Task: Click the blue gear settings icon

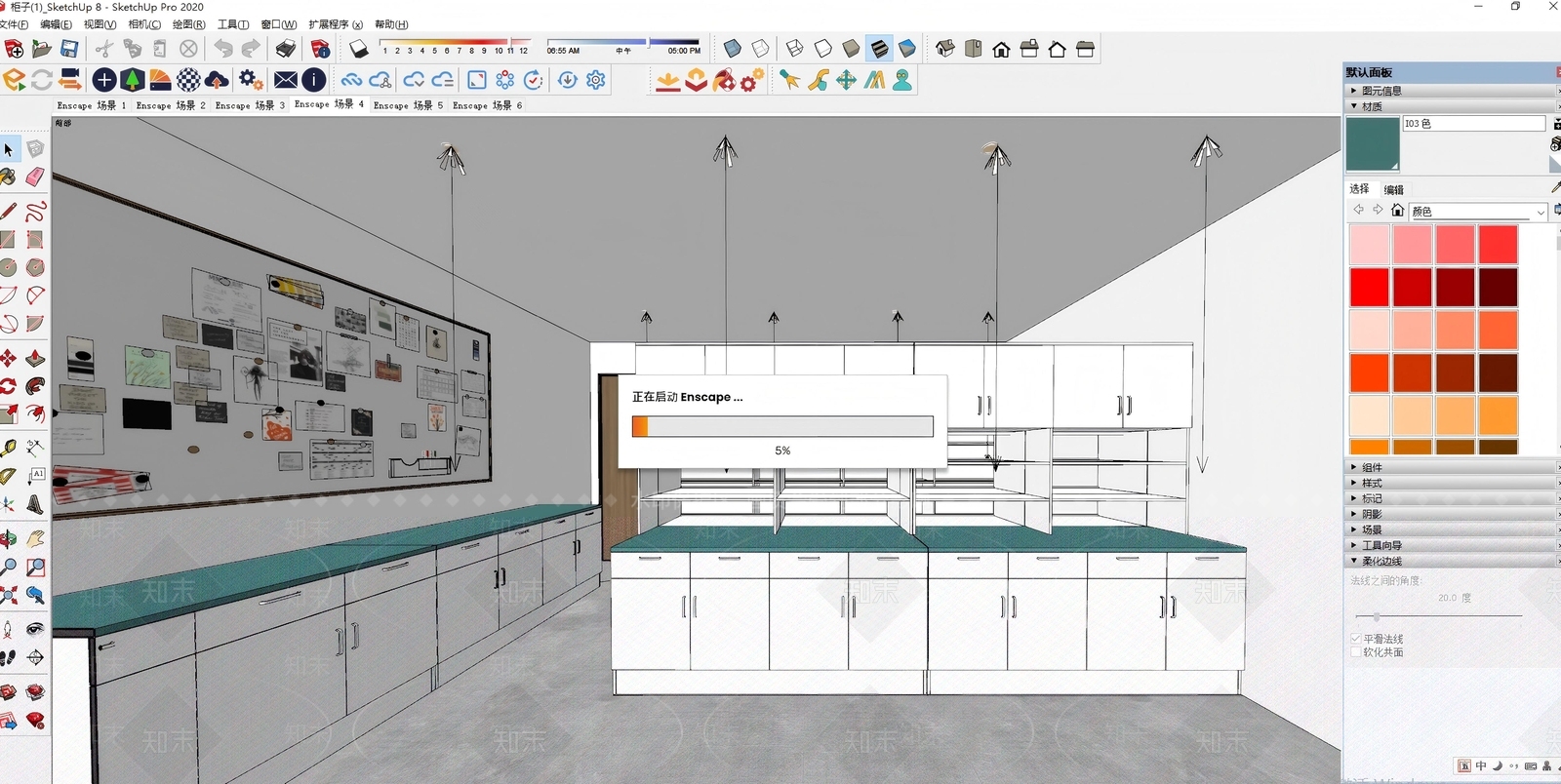Action: pyautogui.click(x=596, y=80)
